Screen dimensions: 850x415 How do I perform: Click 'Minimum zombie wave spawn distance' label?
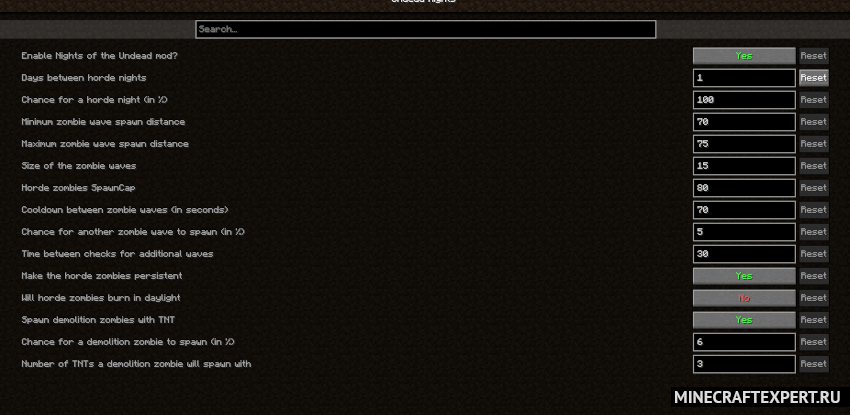pyautogui.click(x=103, y=122)
